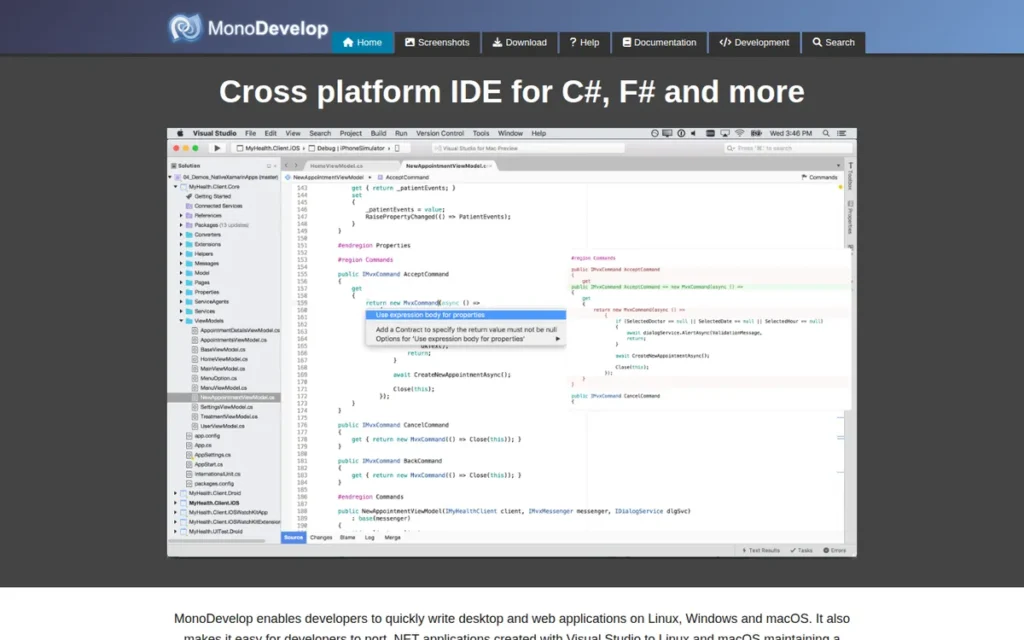Viewport: 1024px width, 640px height.
Task: Open the Documentation page
Action: coord(659,42)
